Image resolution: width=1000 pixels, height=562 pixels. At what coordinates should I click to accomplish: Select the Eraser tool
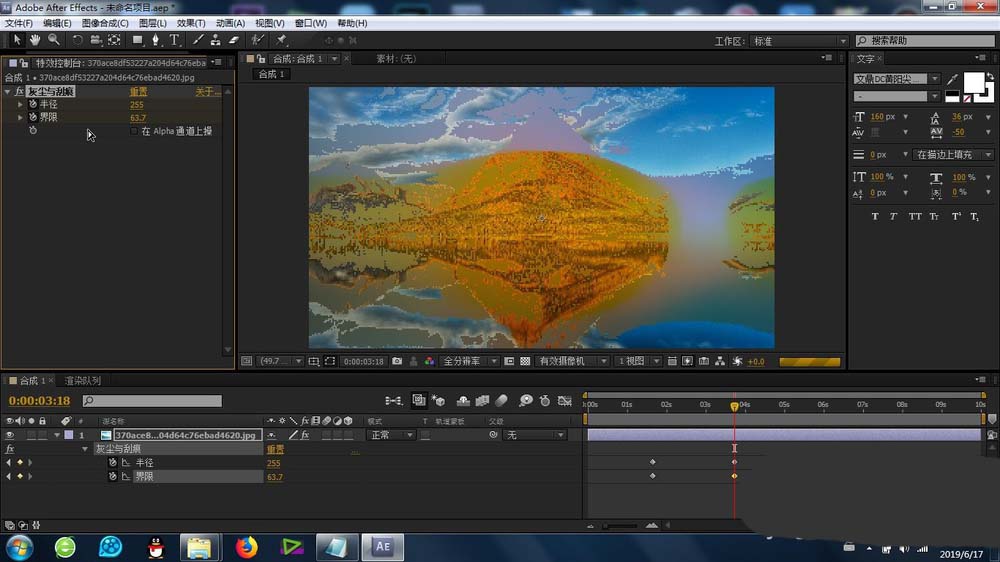tap(234, 40)
